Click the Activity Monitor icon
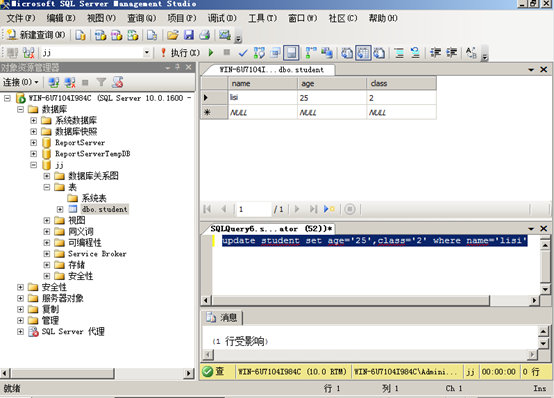Image resolution: width=554 pixels, height=398 pixels. [225, 35]
